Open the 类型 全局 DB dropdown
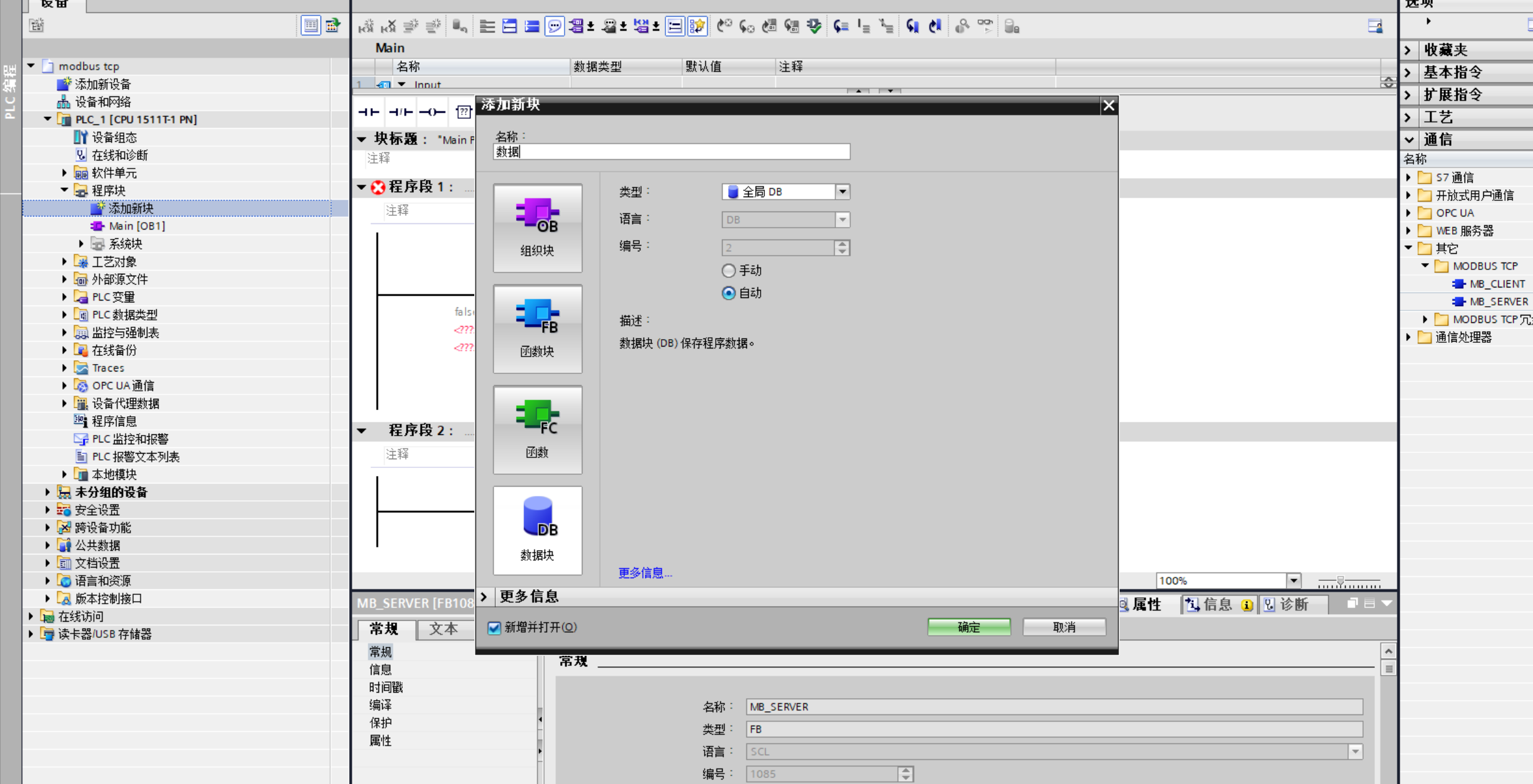1533x784 pixels. point(842,192)
